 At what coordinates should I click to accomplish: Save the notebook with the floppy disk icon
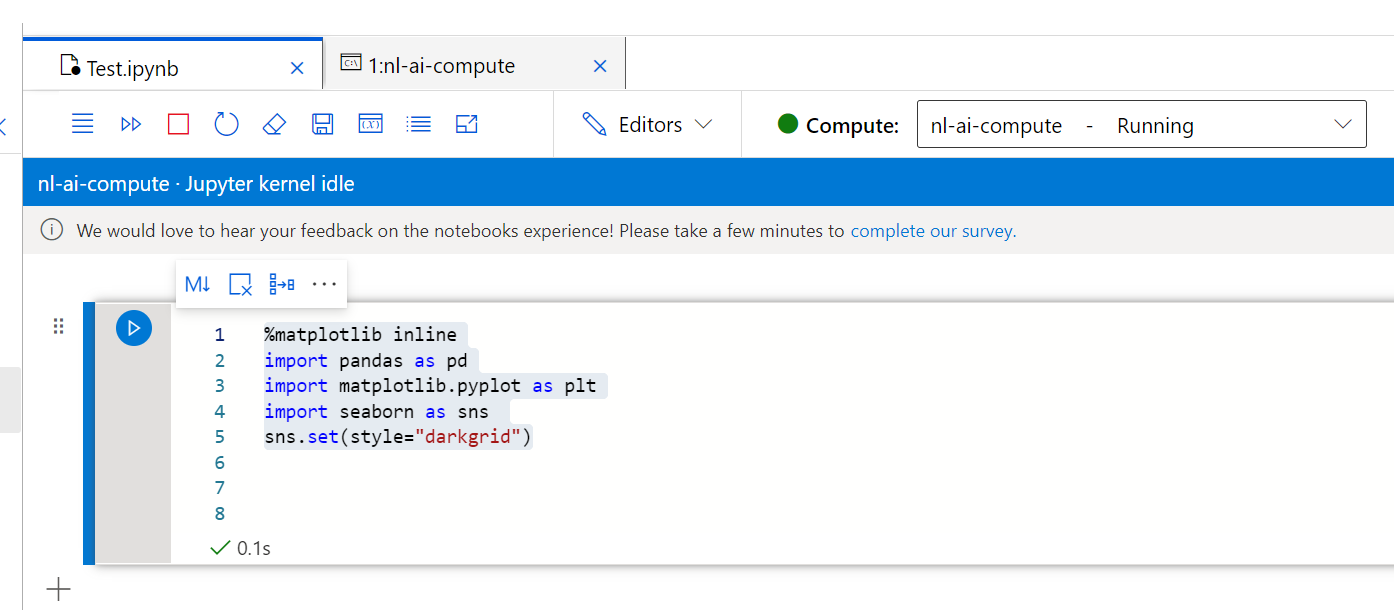click(x=322, y=124)
